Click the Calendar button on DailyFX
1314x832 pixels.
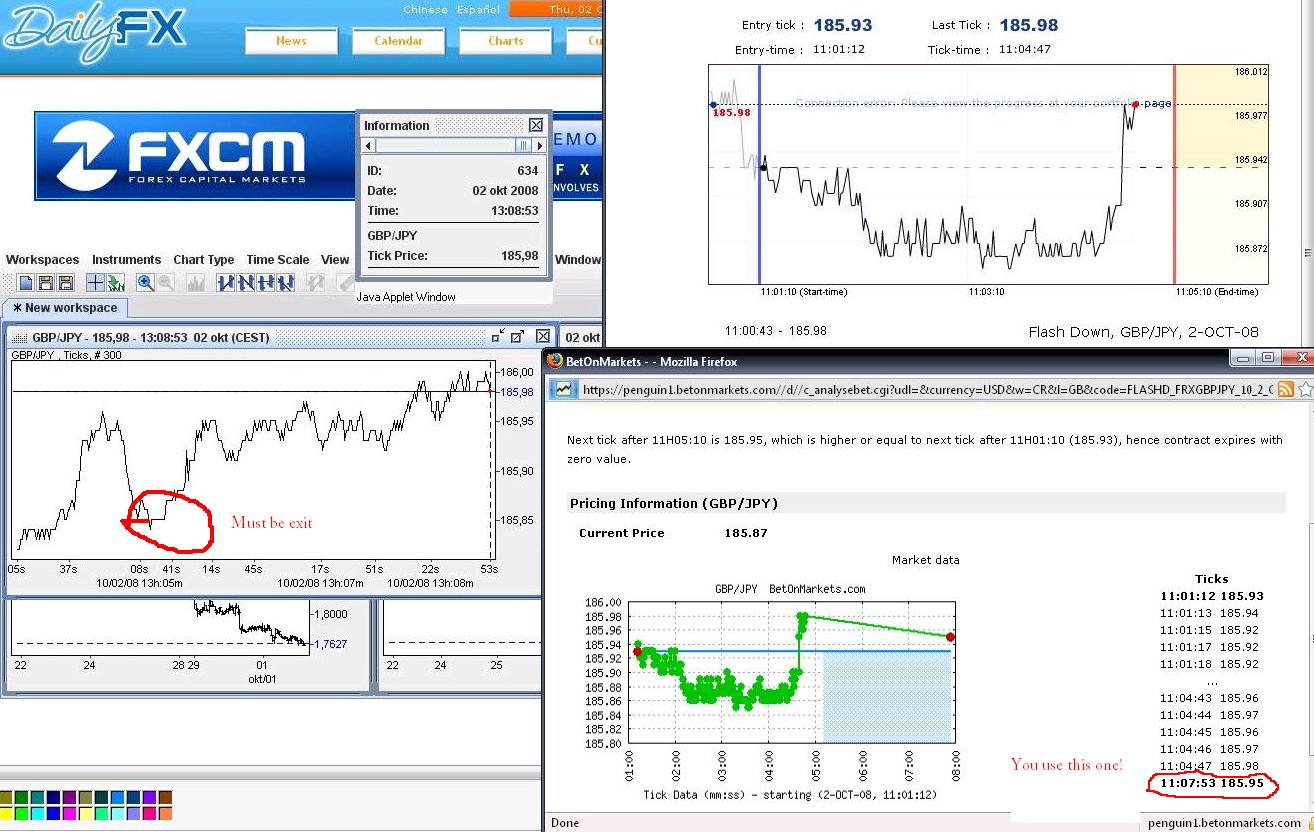[x=398, y=41]
